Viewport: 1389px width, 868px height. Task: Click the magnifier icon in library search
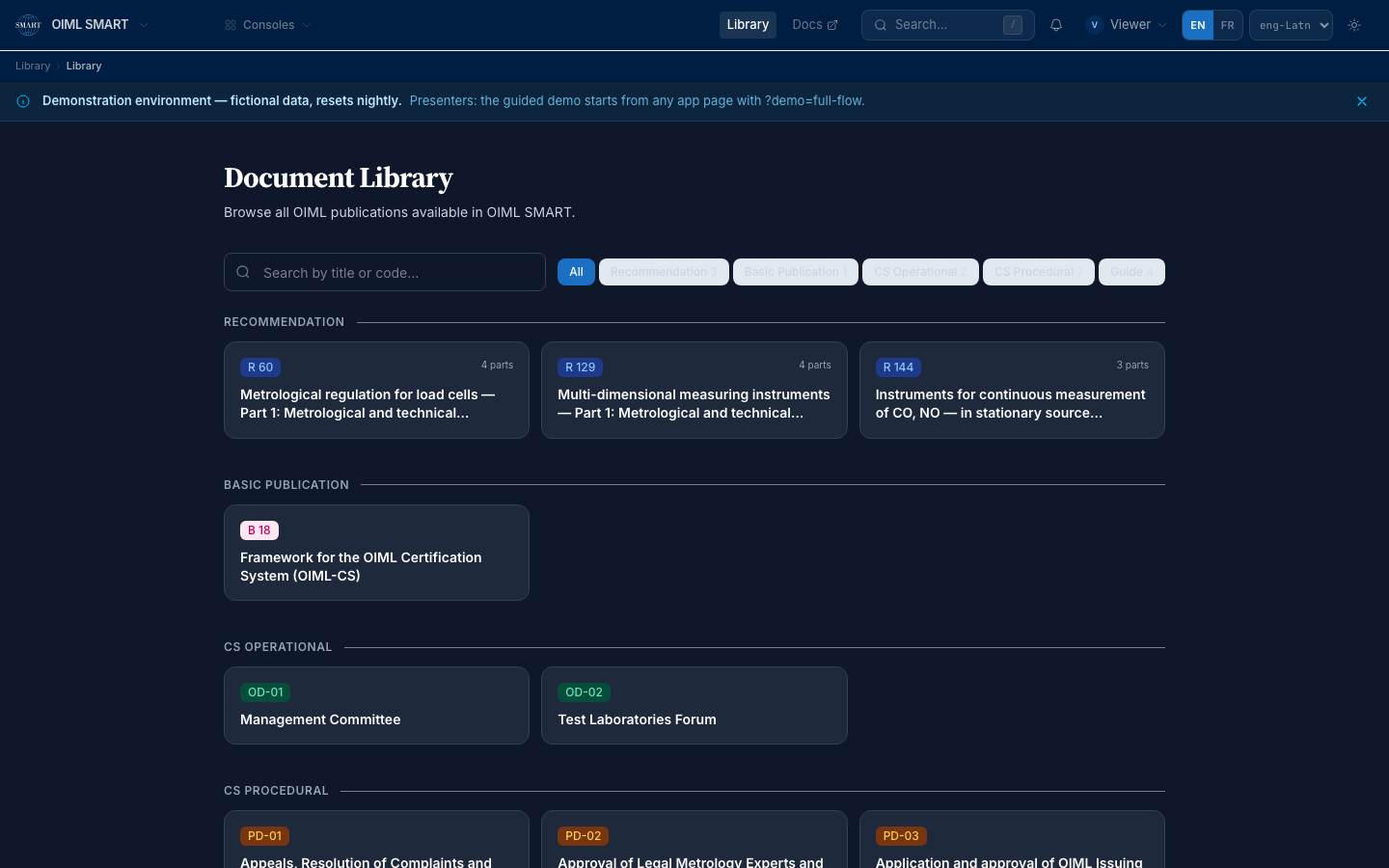[243, 272]
